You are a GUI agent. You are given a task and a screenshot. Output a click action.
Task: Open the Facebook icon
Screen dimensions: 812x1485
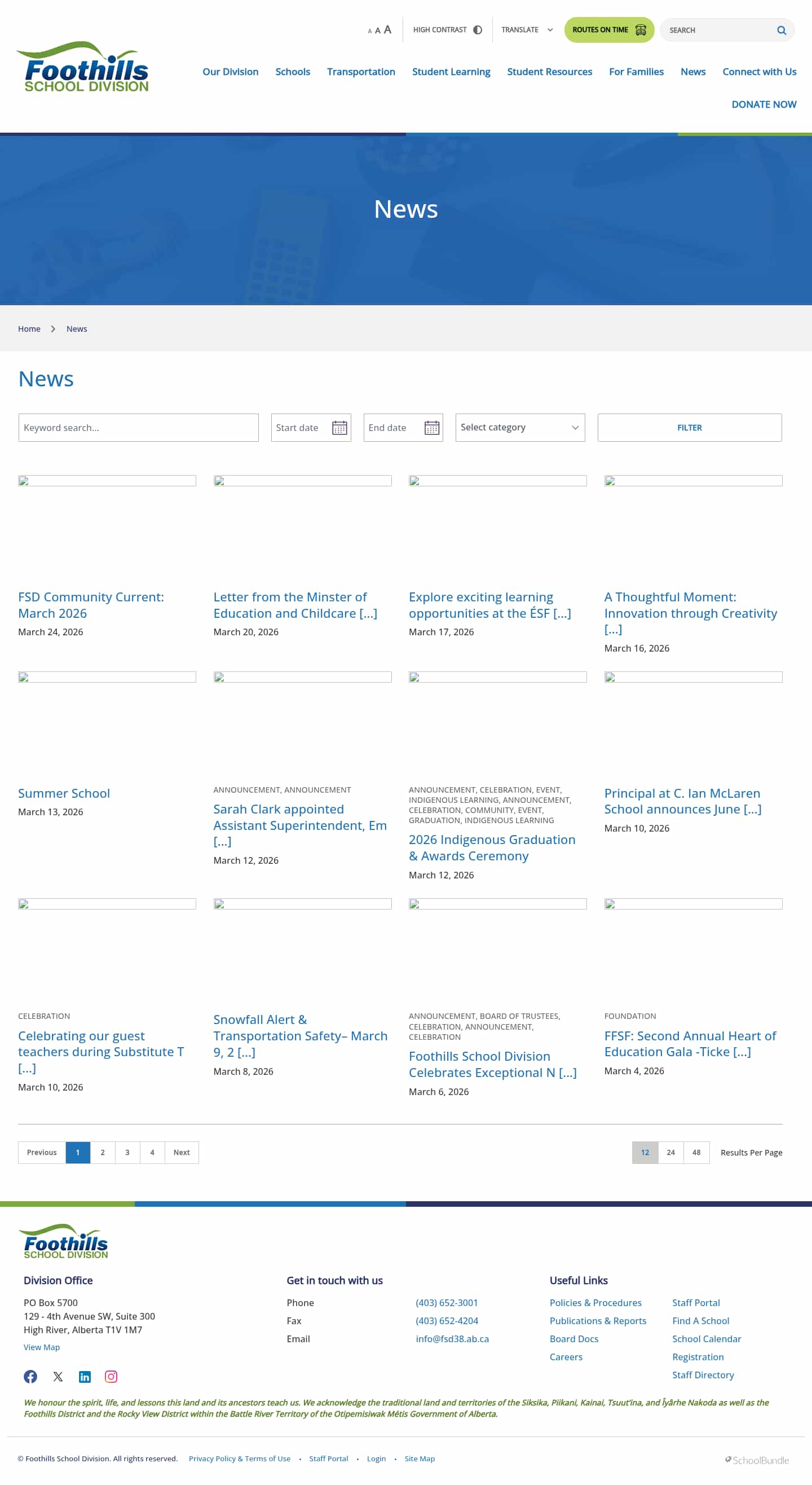pos(30,1376)
